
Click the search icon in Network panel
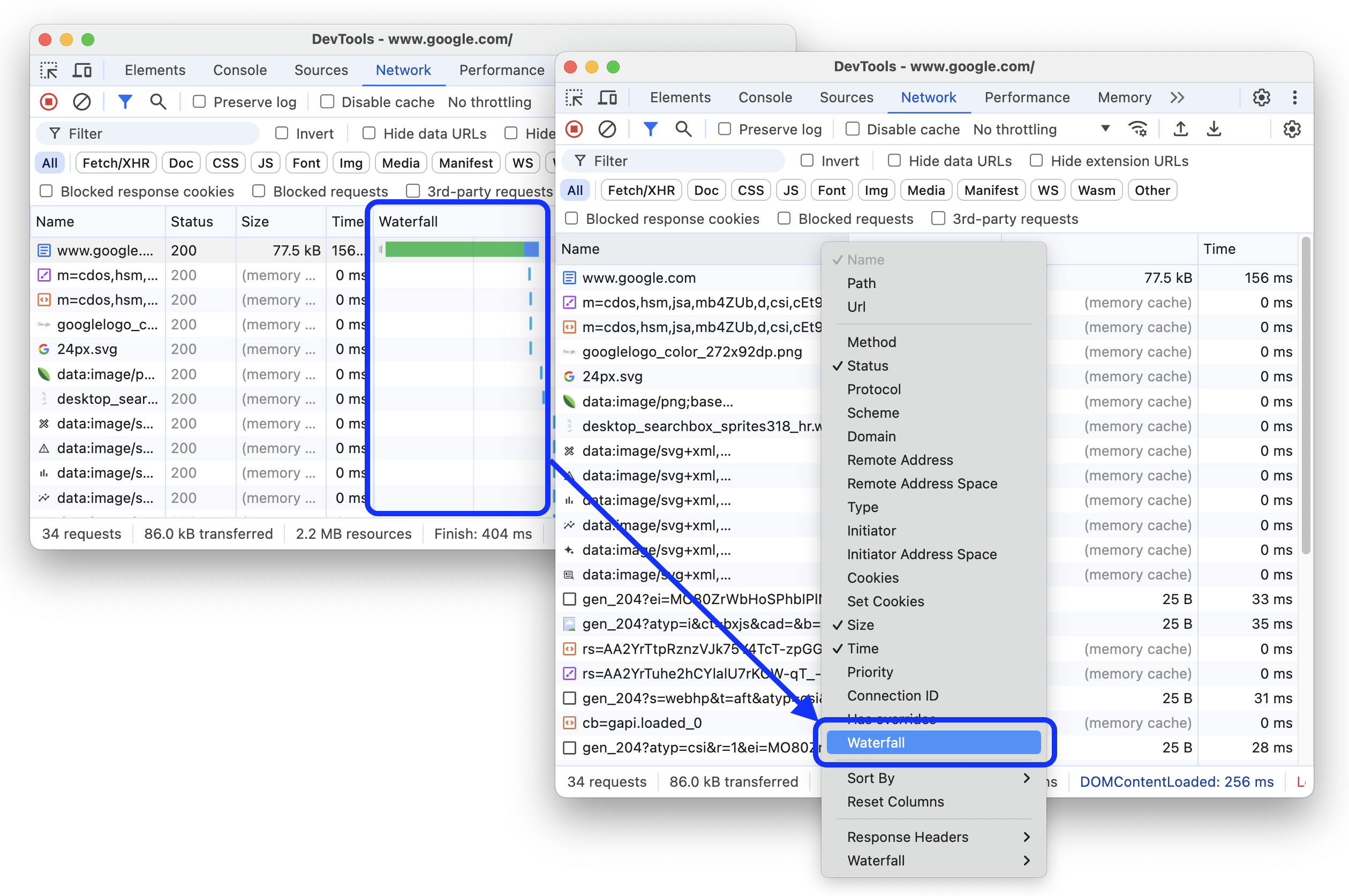click(684, 129)
